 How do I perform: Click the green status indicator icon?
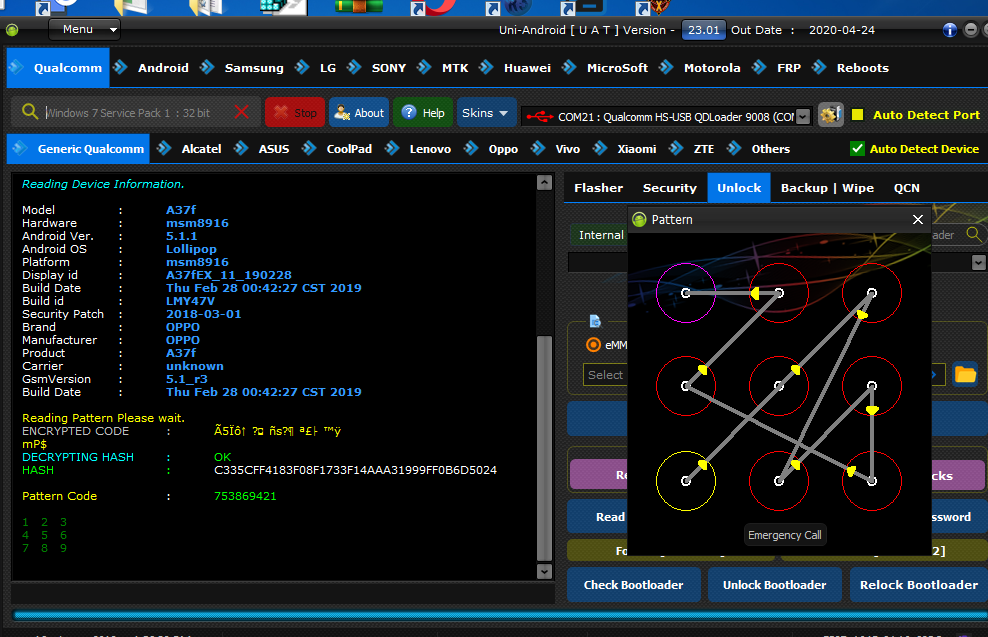(12, 30)
